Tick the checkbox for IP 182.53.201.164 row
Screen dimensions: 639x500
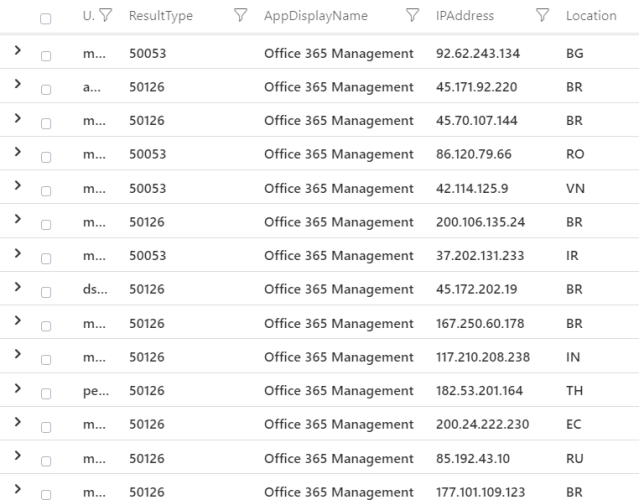46,393
